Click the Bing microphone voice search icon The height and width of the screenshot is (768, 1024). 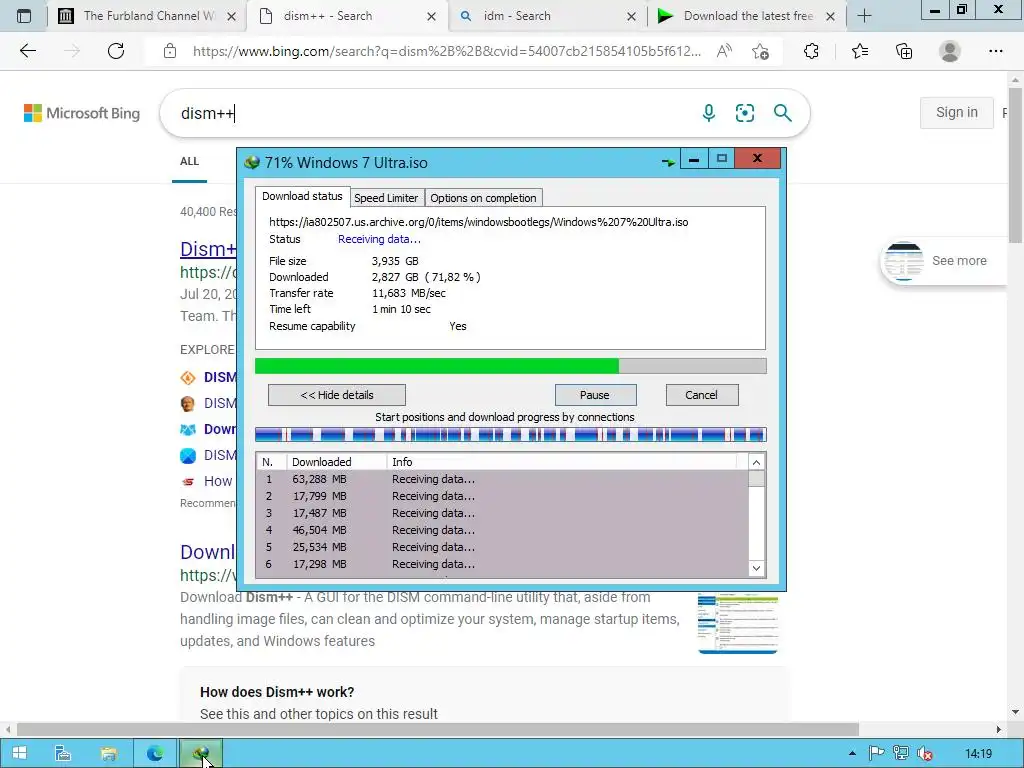709,113
